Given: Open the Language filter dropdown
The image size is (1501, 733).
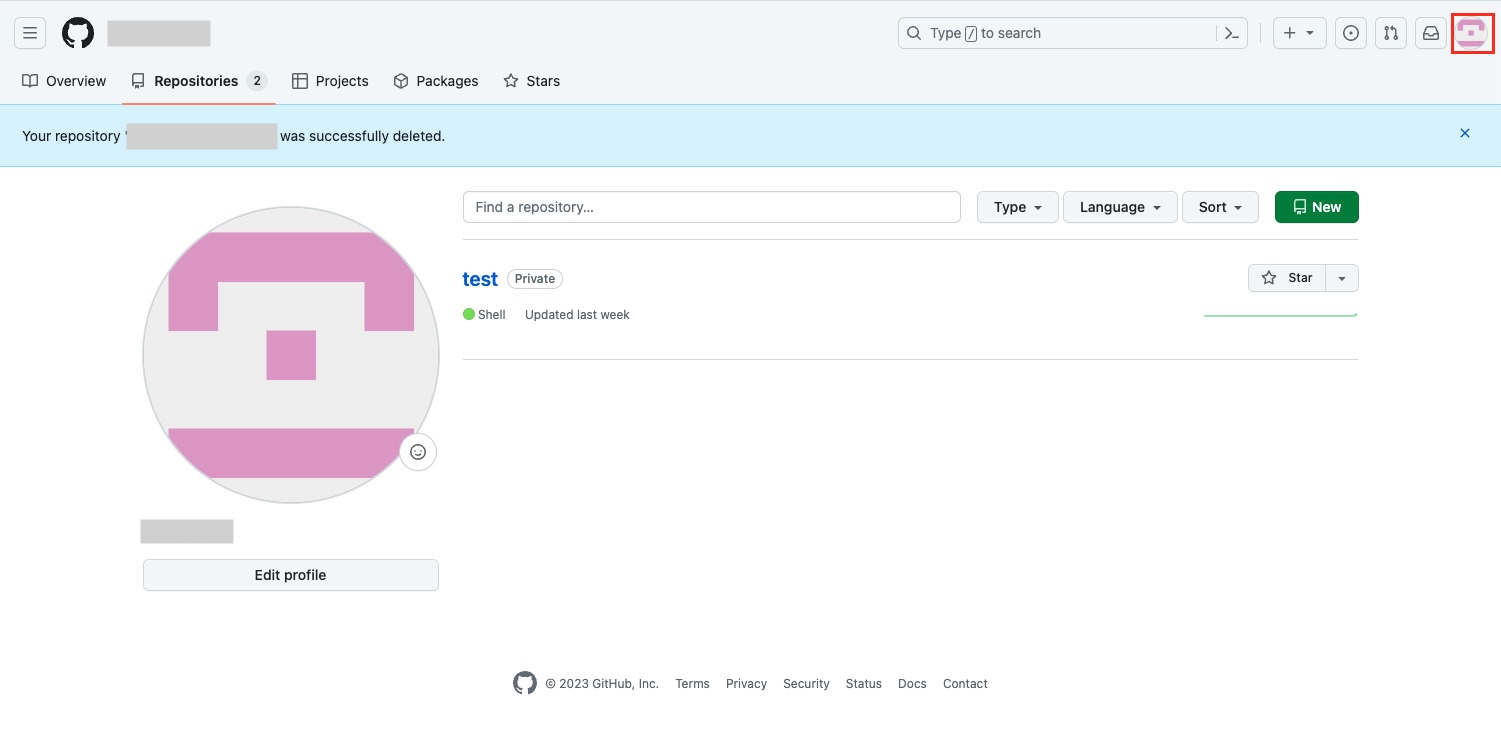Looking at the screenshot, I should point(1119,207).
